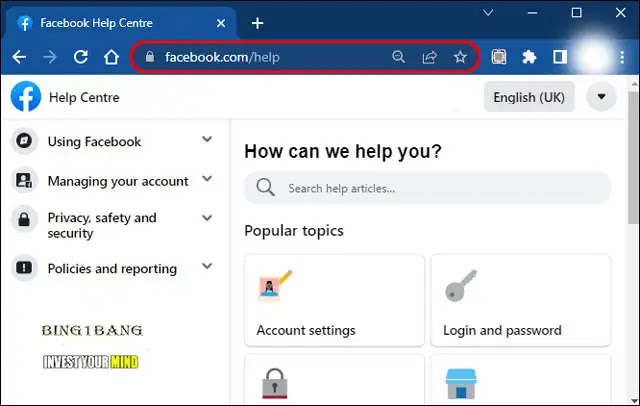Click the scrollbar up arrow

634,84
